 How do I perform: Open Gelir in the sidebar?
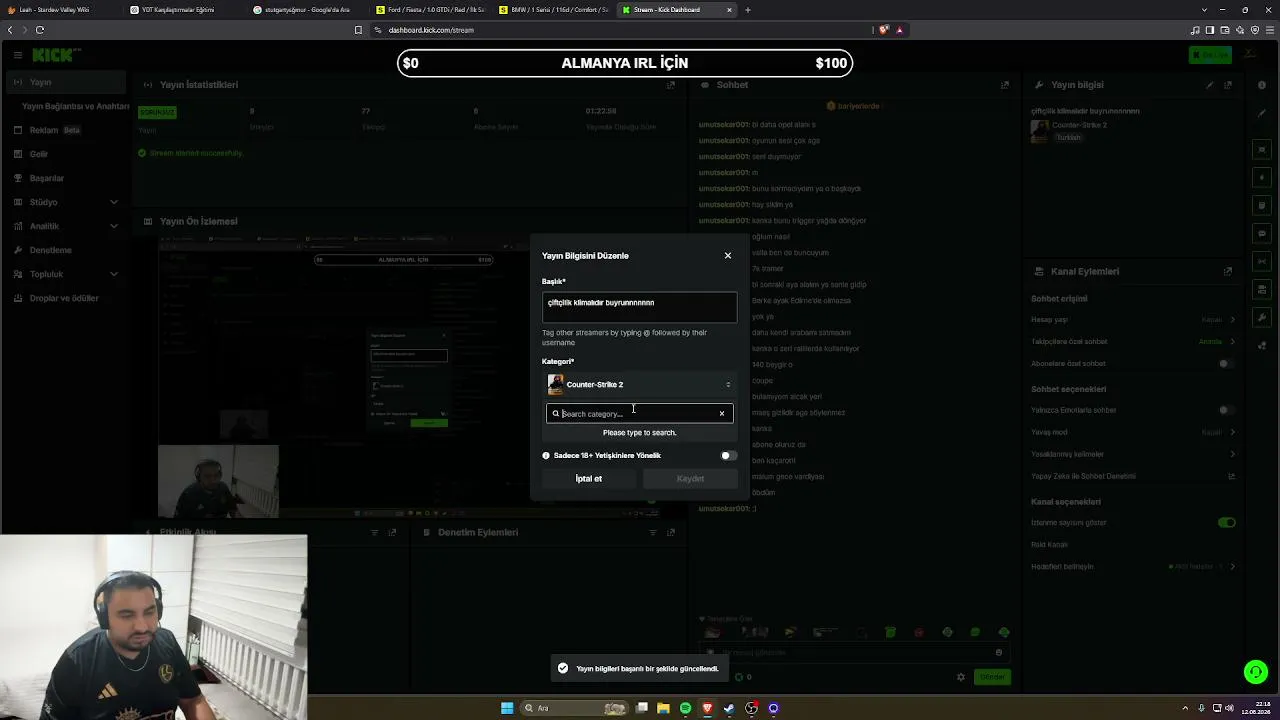[x=64, y=154]
